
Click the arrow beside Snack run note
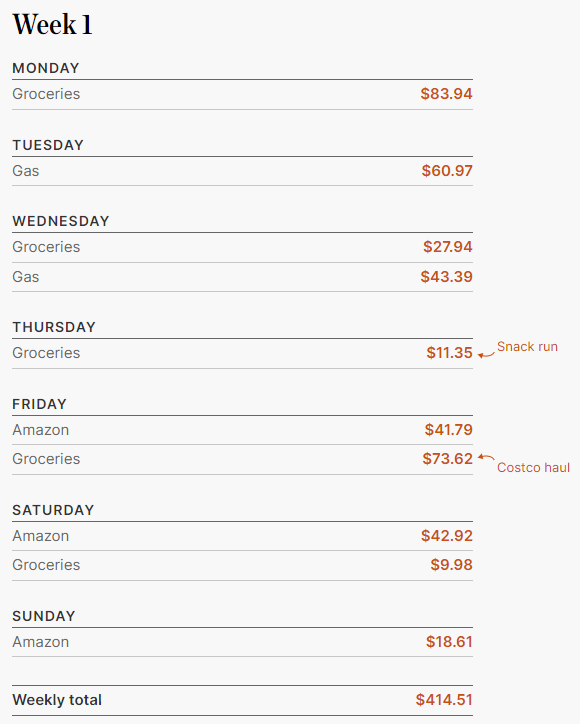pyautogui.click(x=486, y=355)
